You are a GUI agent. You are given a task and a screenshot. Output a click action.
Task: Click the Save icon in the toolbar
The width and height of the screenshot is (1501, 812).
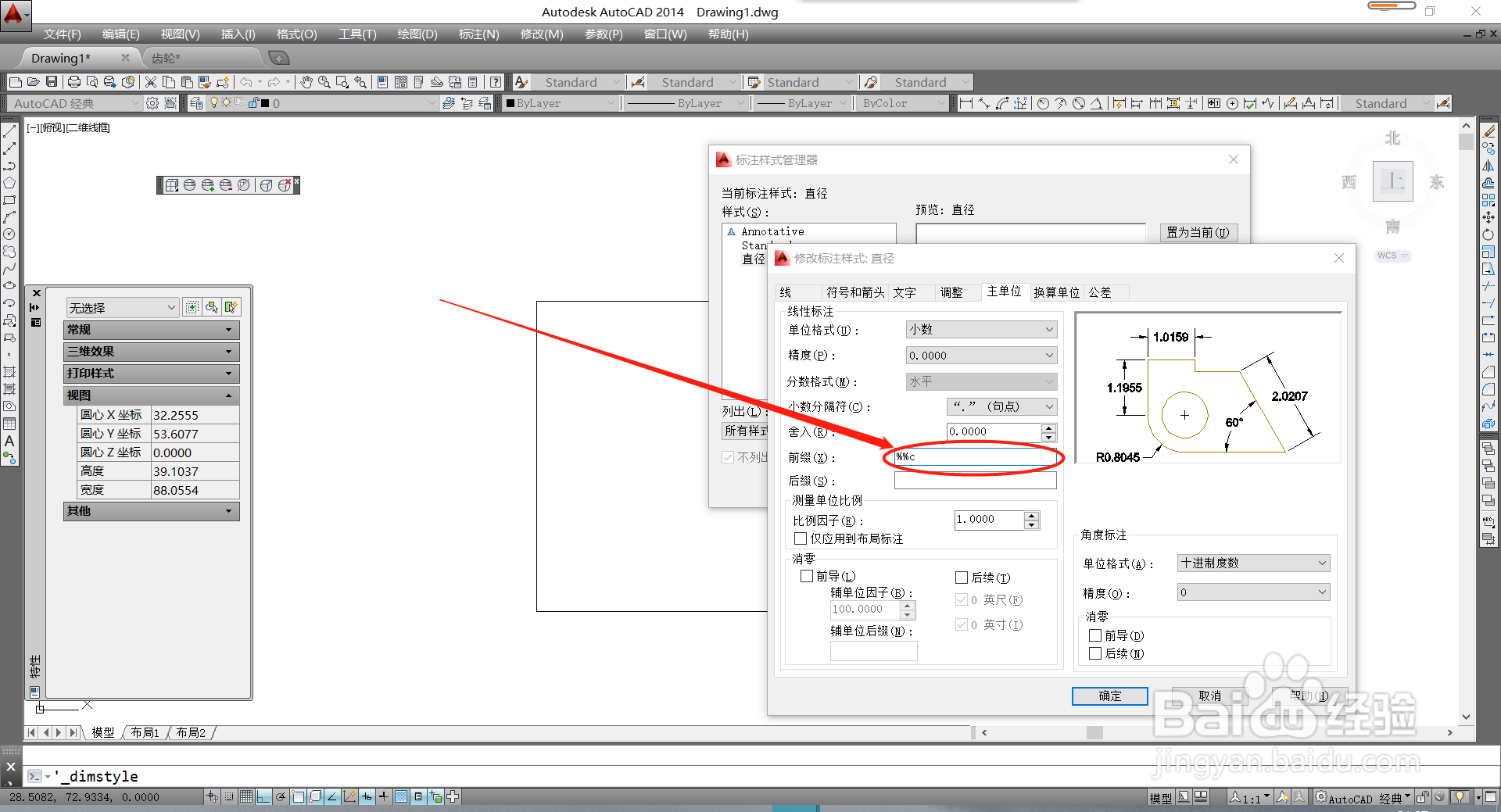(x=52, y=82)
